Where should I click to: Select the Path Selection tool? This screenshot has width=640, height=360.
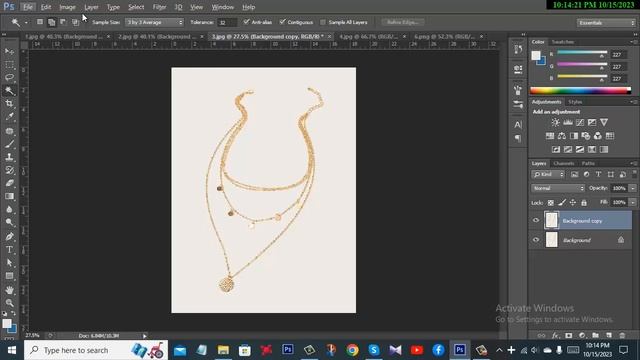point(9,263)
